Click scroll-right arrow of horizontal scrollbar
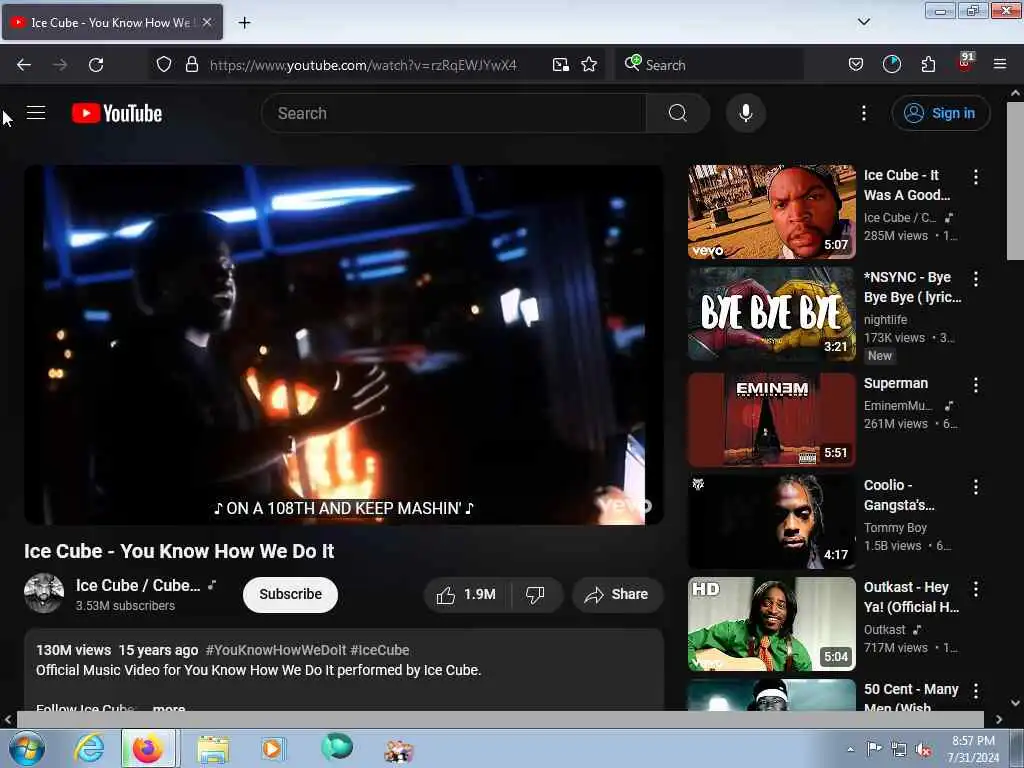This screenshot has height=768, width=1024. 999,719
